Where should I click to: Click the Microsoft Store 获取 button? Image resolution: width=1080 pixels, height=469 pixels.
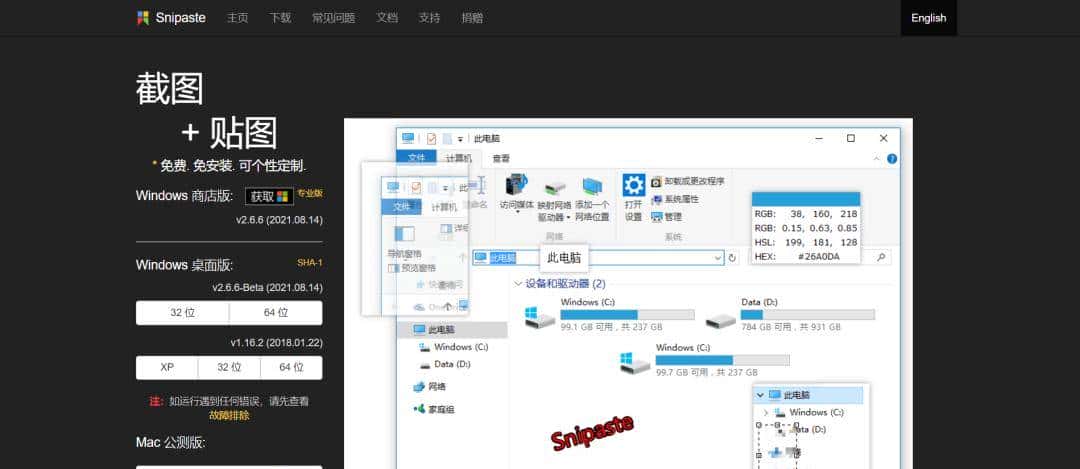click(x=269, y=196)
